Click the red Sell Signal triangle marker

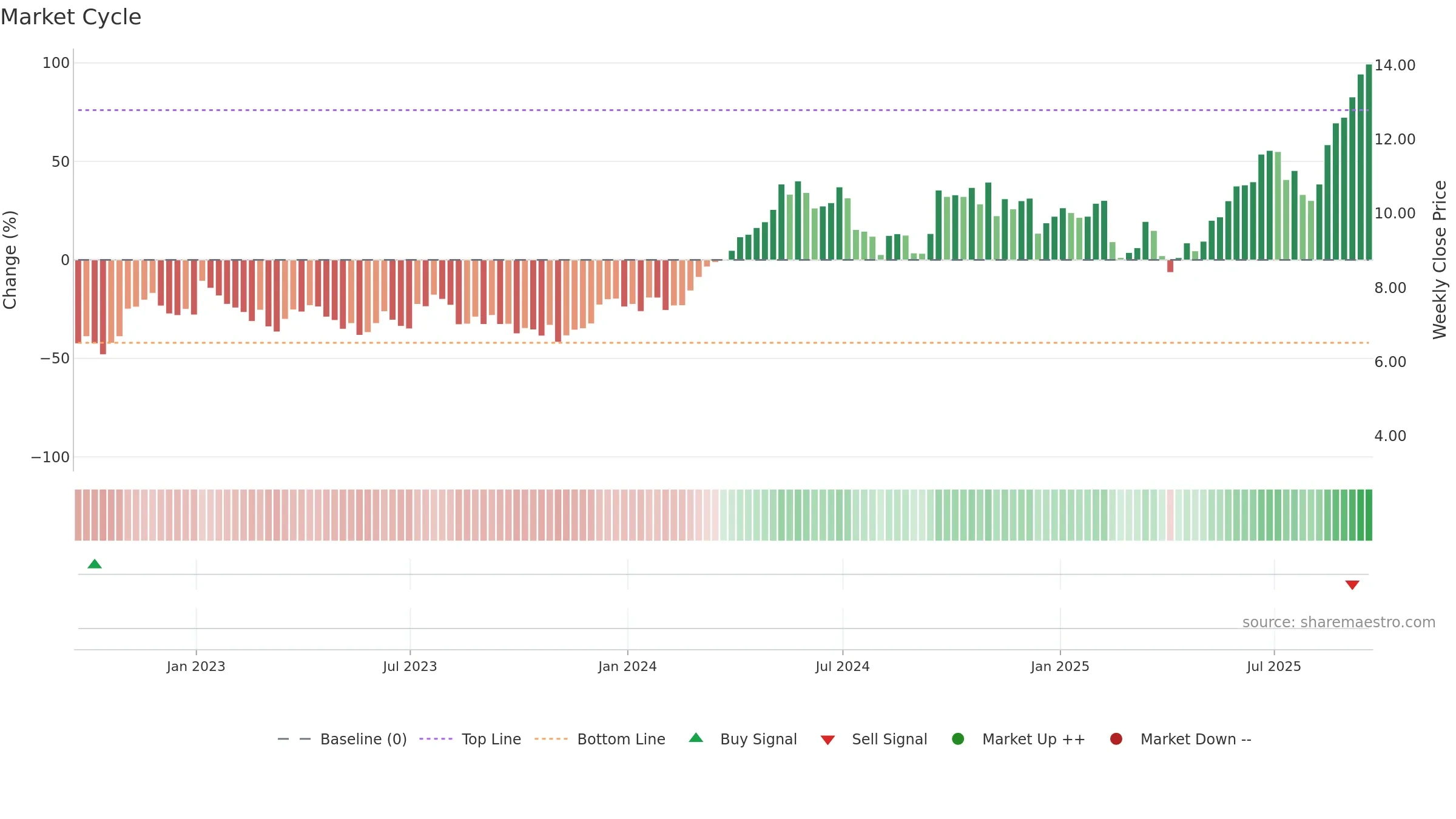1352,585
